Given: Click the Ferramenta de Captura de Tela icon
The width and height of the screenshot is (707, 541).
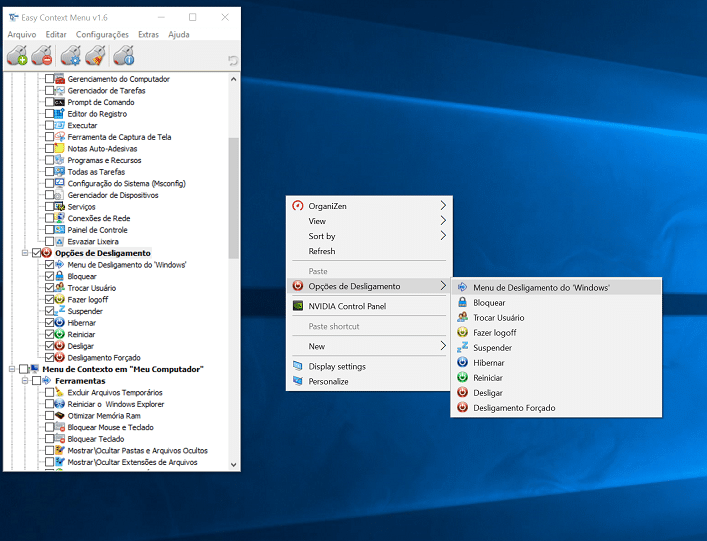Looking at the screenshot, I should pyautogui.click(x=60, y=137).
